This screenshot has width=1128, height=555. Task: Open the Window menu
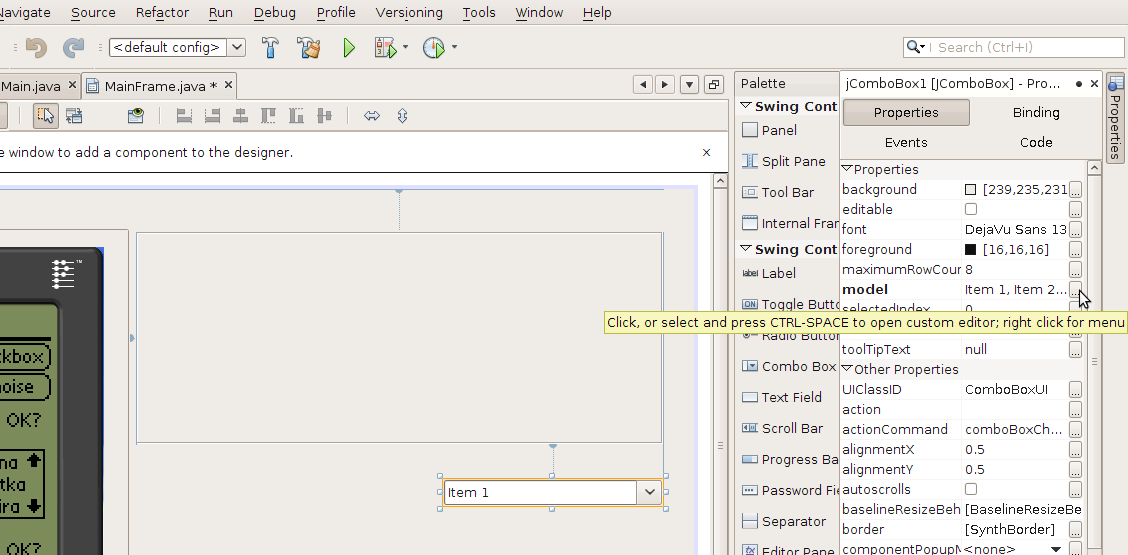point(539,12)
